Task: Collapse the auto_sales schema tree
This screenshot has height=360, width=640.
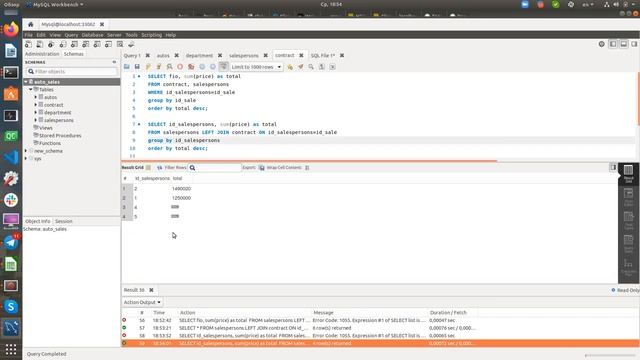Action: pos(26,82)
